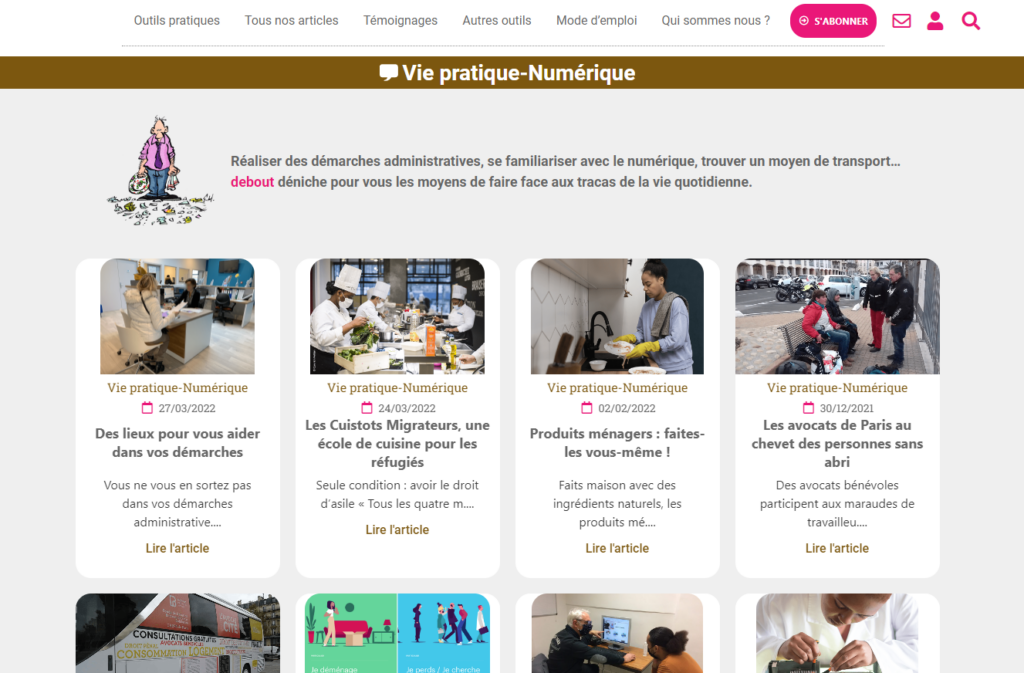Click the calendar icon next to 02/02/2022

tap(586, 408)
